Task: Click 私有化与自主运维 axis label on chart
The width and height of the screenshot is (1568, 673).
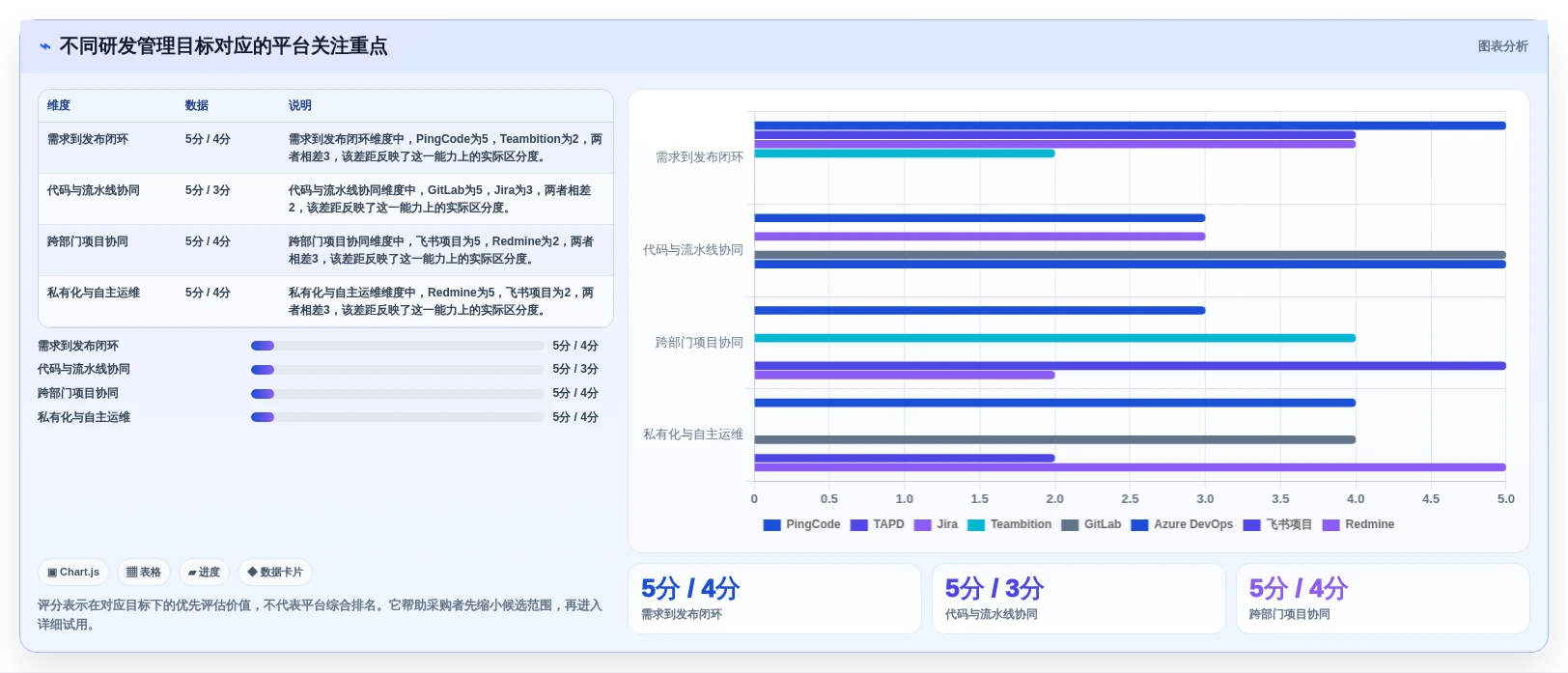Action: tap(693, 435)
